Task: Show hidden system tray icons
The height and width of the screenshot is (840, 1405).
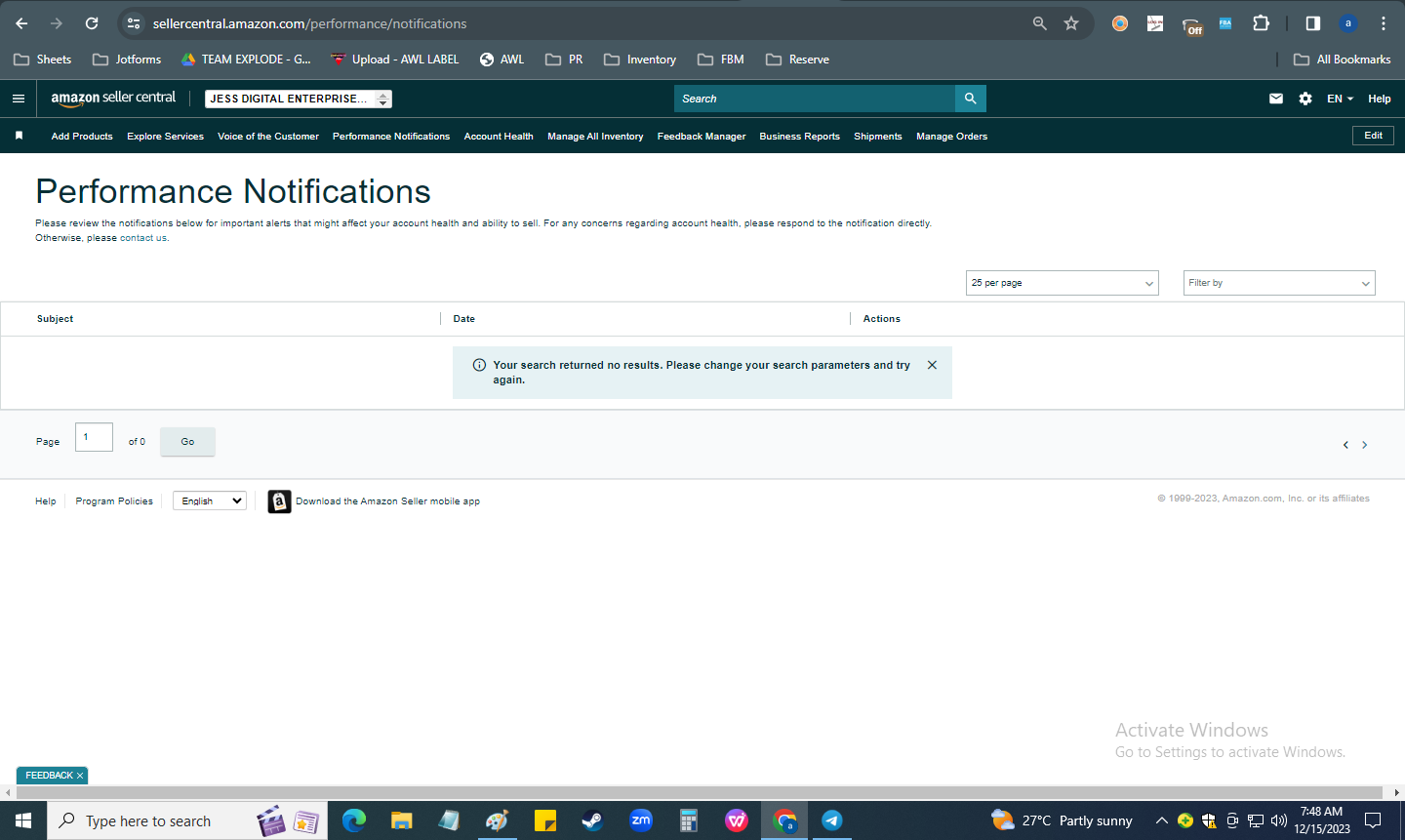Action: click(1161, 820)
